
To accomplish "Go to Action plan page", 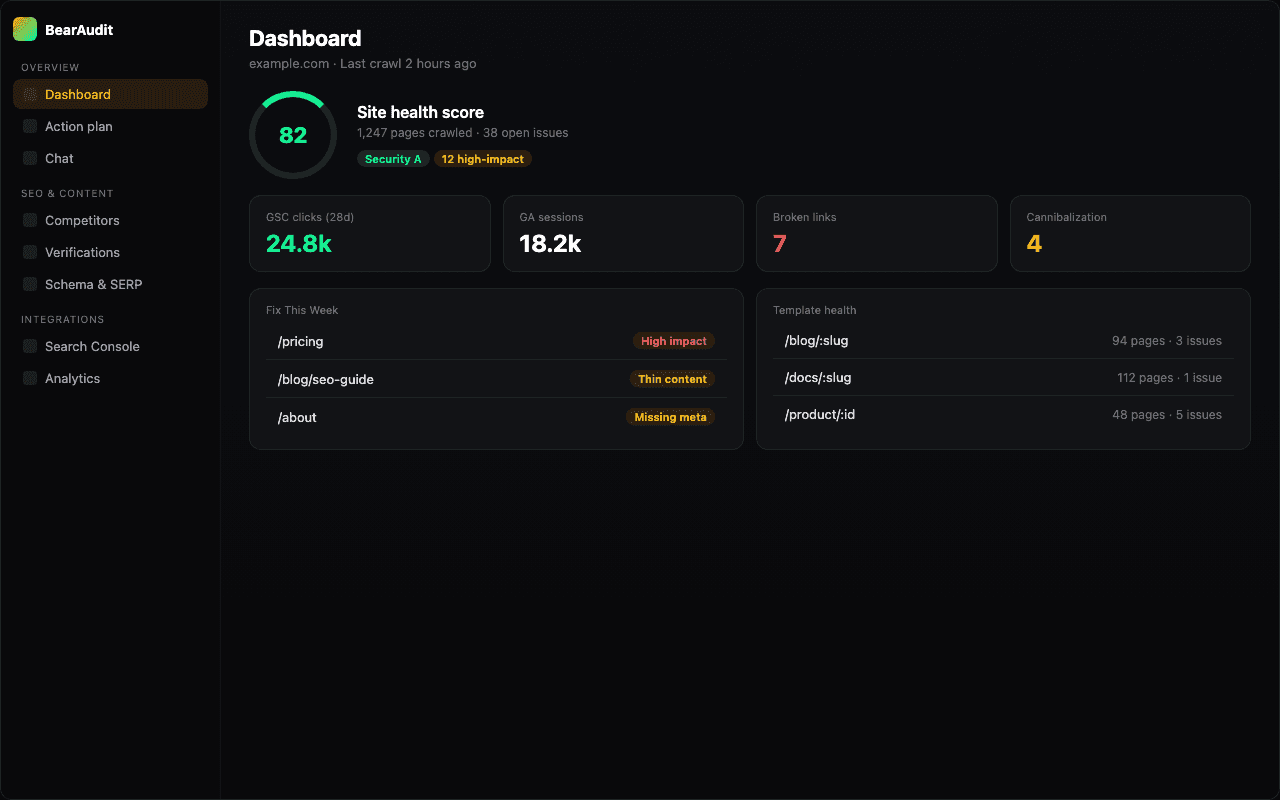I will [110, 126].
